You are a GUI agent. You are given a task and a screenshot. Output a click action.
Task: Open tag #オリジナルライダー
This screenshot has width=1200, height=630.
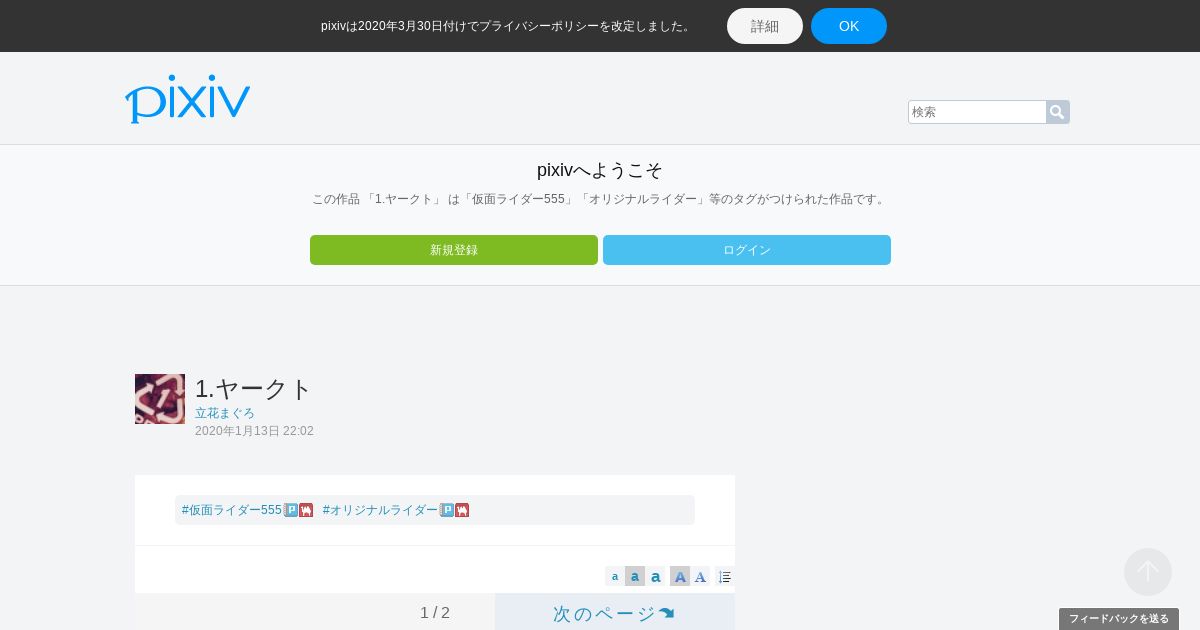pos(380,510)
